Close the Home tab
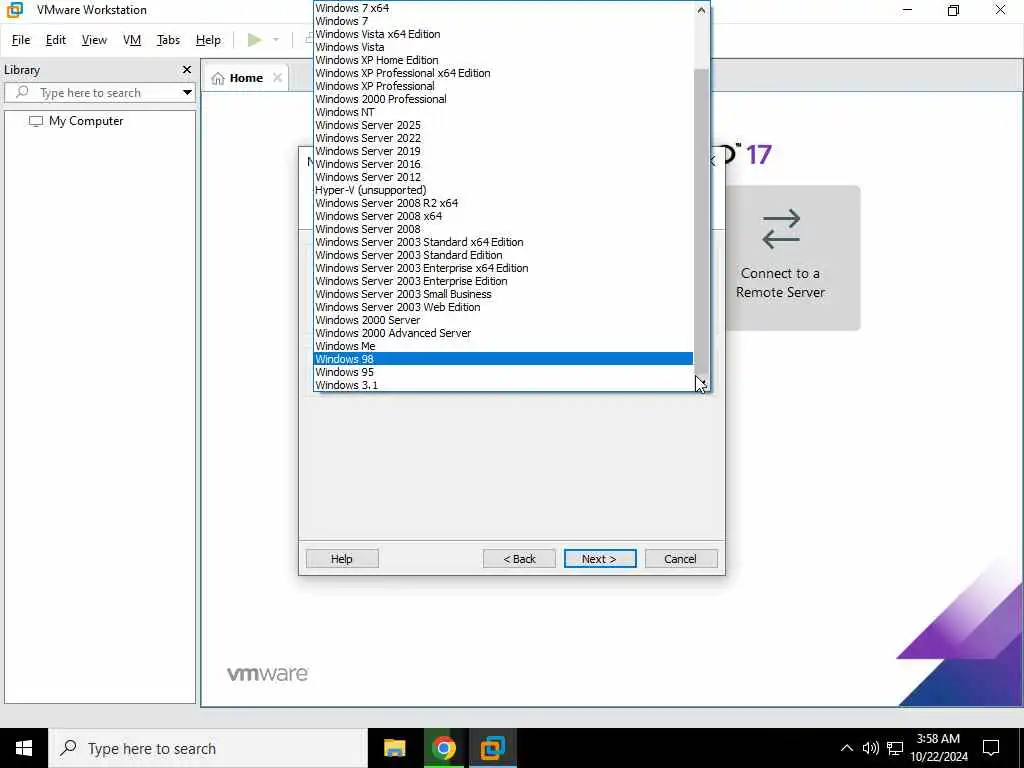Viewport: 1024px width, 768px height. click(x=278, y=78)
